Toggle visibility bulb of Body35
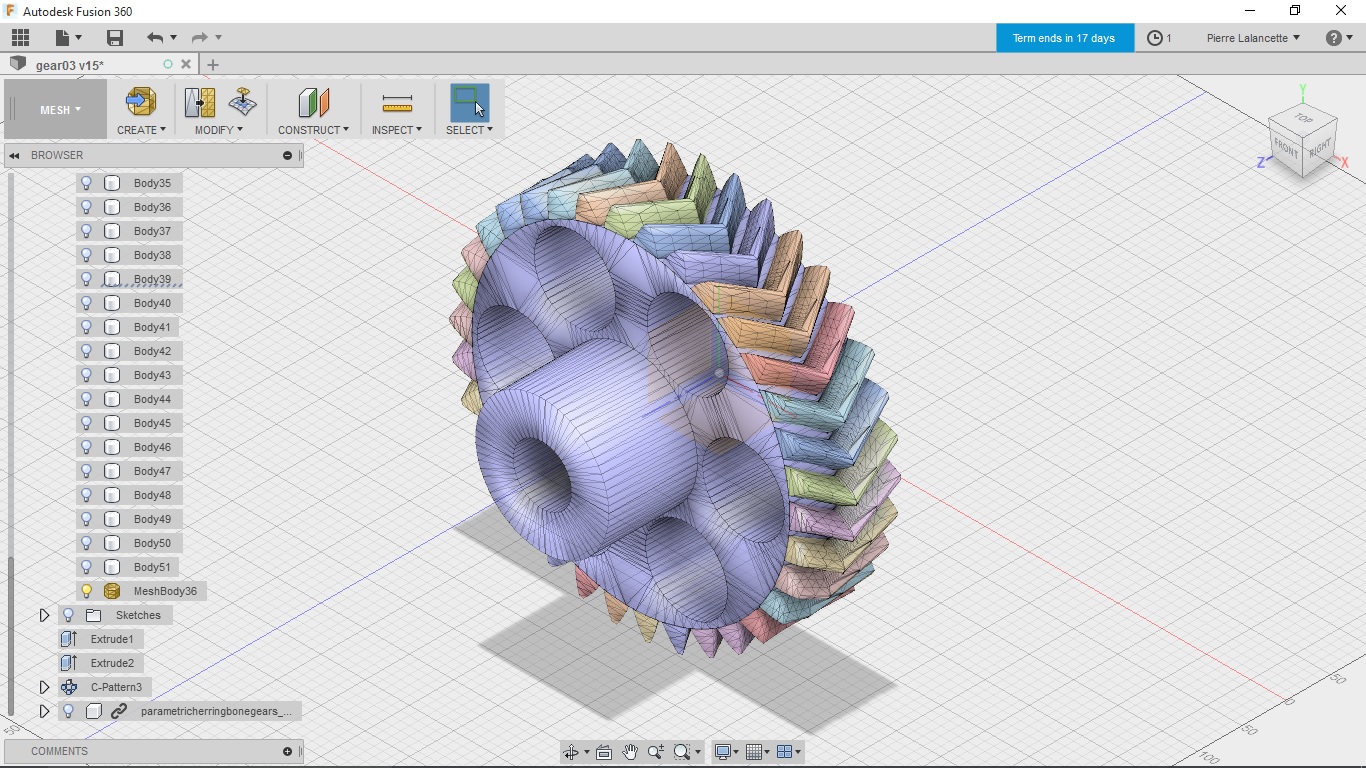The width and height of the screenshot is (1366, 768). click(x=86, y=183)
